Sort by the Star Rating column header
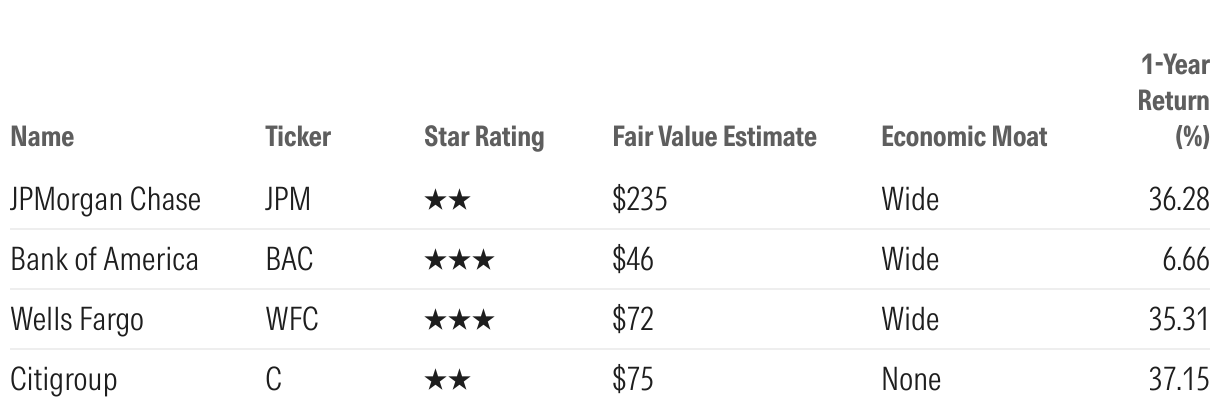Viewport: 1220px width, 418px height. click(x=484, y=138)
